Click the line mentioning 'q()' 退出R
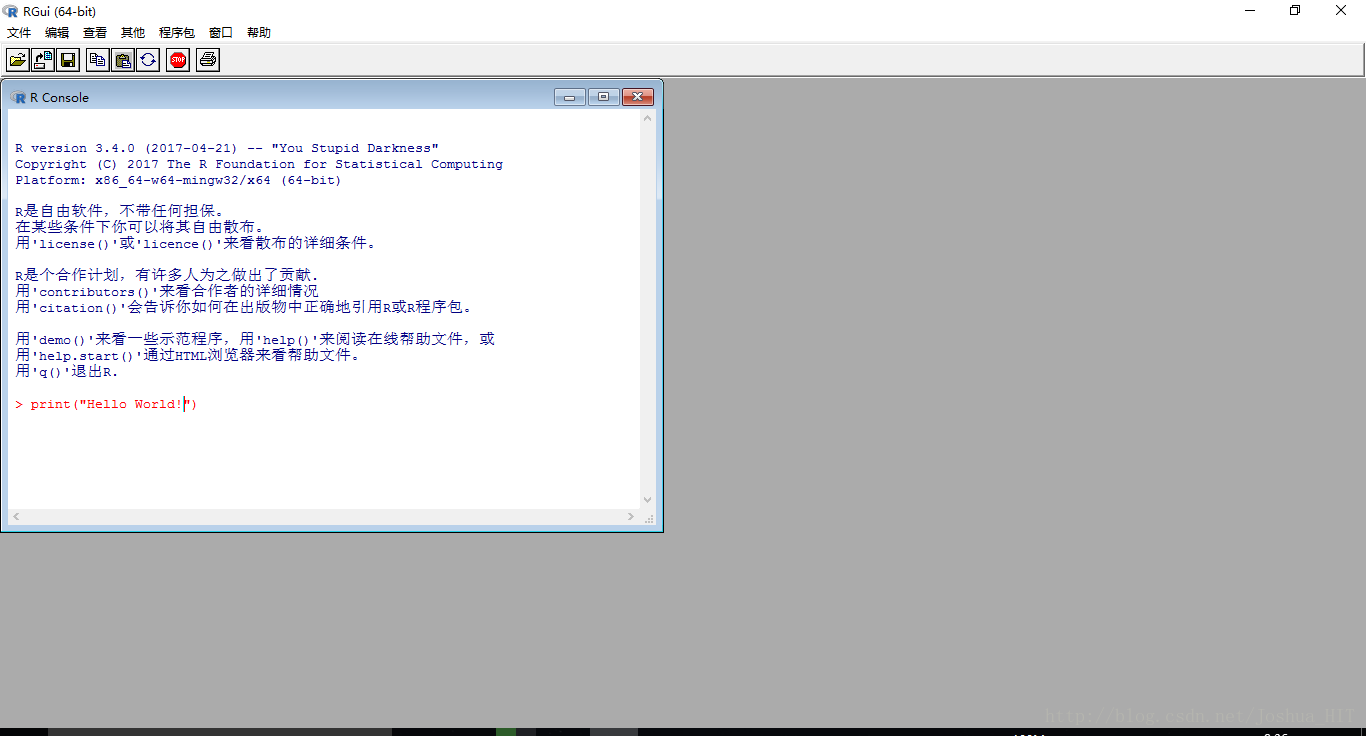 (x=67, y=371)
